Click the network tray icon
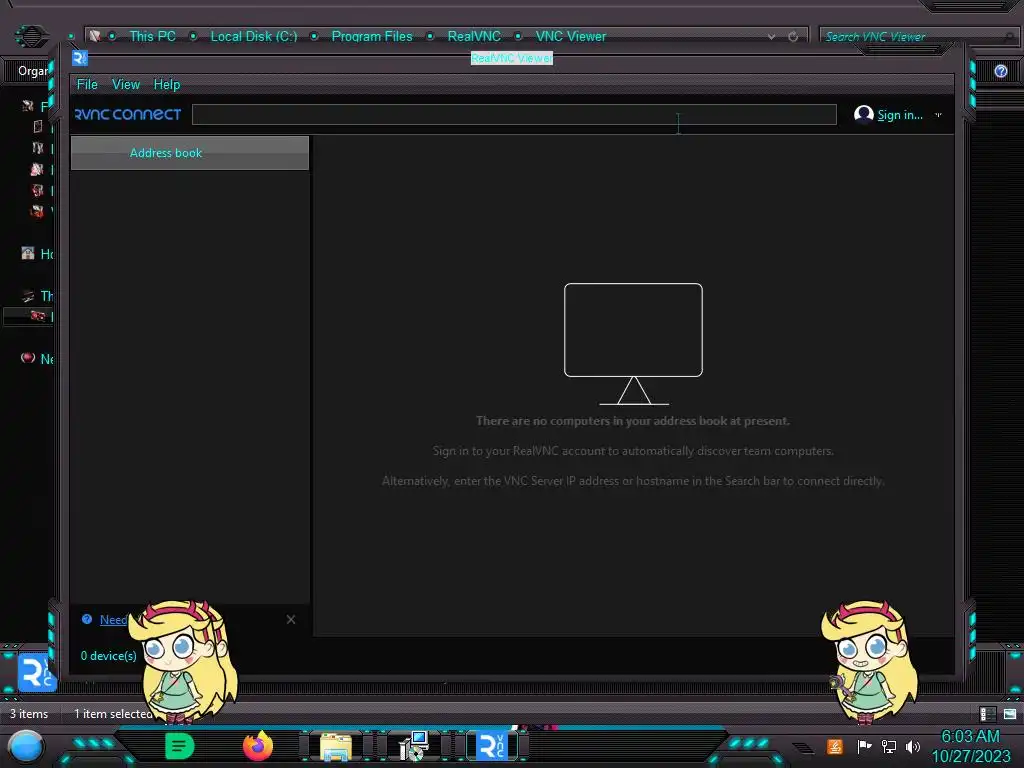This screenshot has height=768, width=1024. (888, 746)
